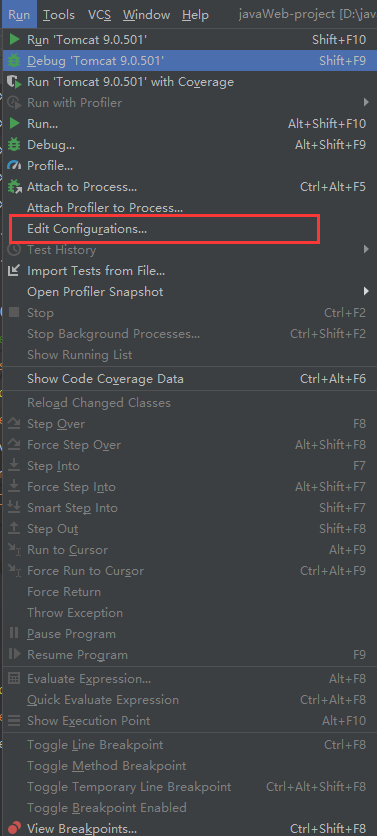Open the Help menu
The height and width of the screenshot is (836, 377).
[195, 15]
